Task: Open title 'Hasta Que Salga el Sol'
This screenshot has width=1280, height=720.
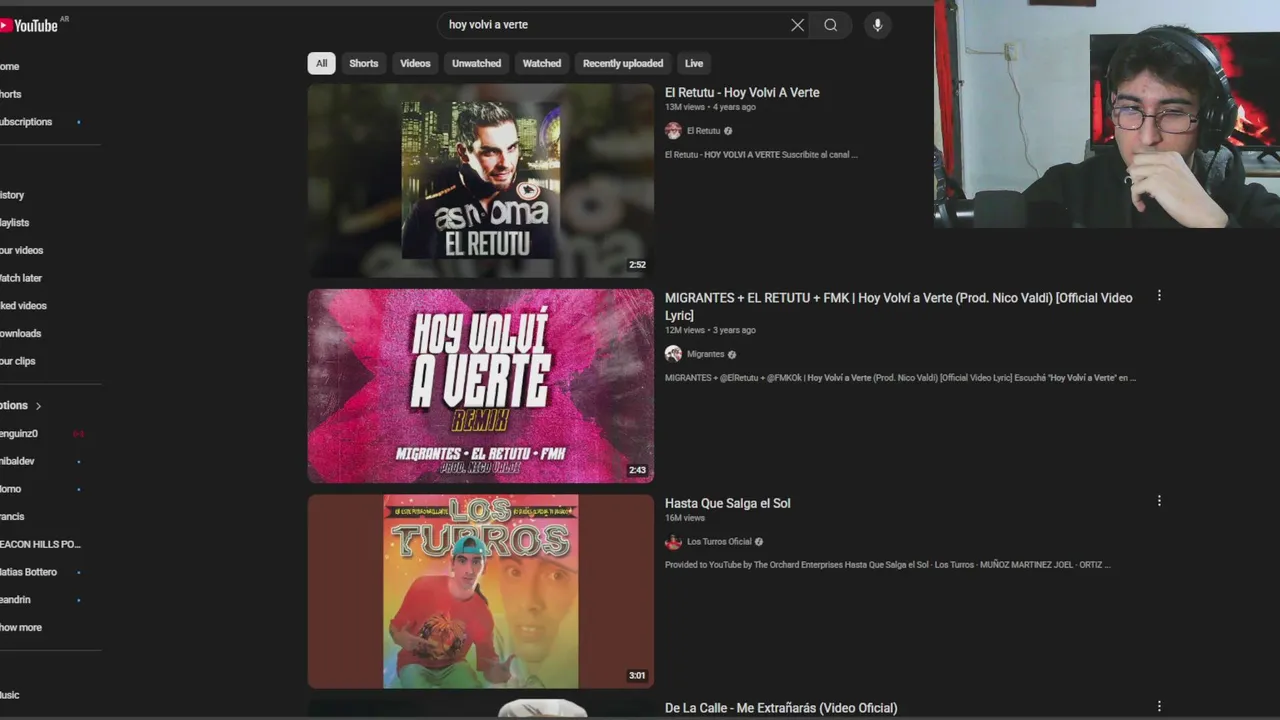Action: tap(728, 503)
